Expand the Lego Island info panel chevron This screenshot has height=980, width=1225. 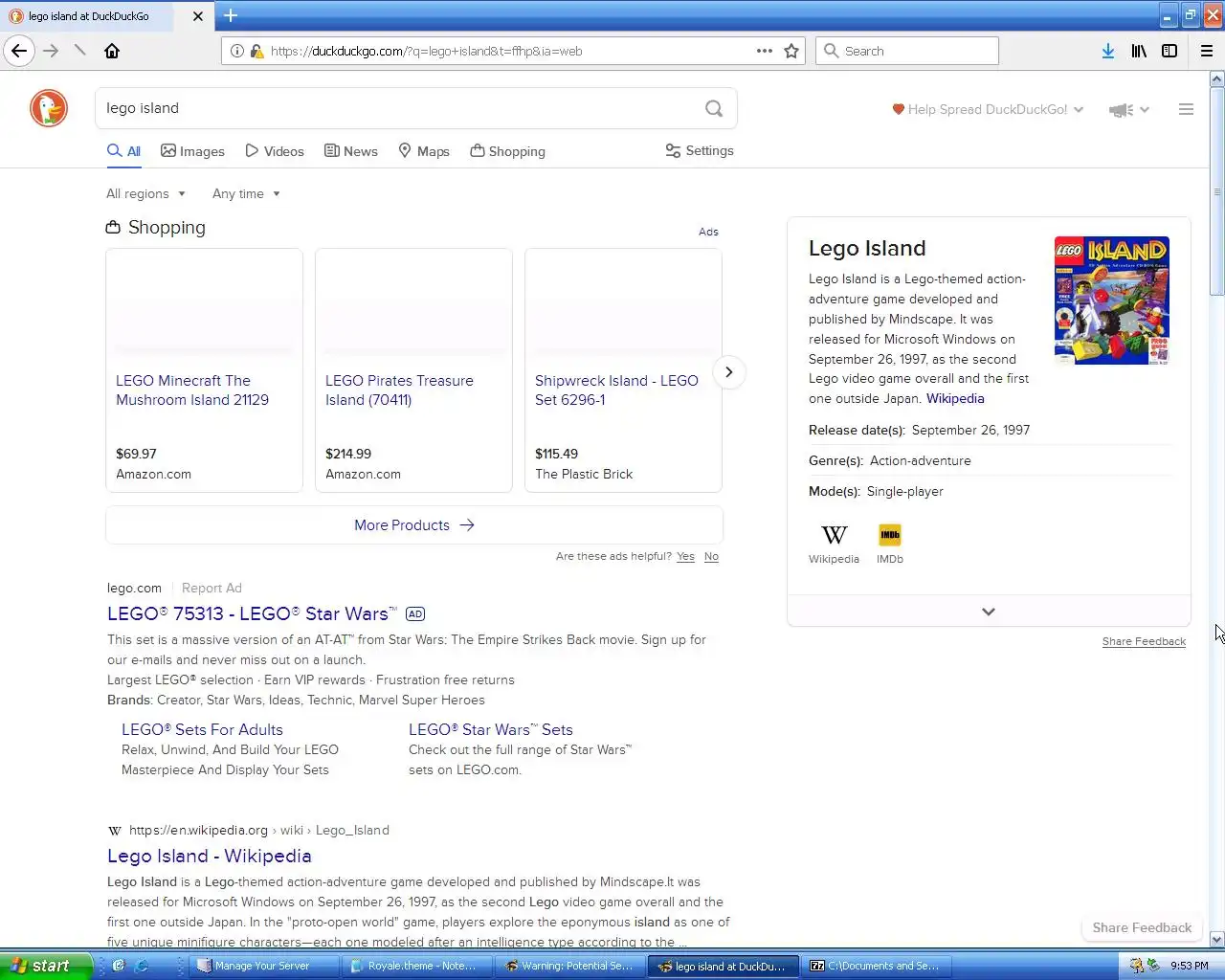coord(989,612)
